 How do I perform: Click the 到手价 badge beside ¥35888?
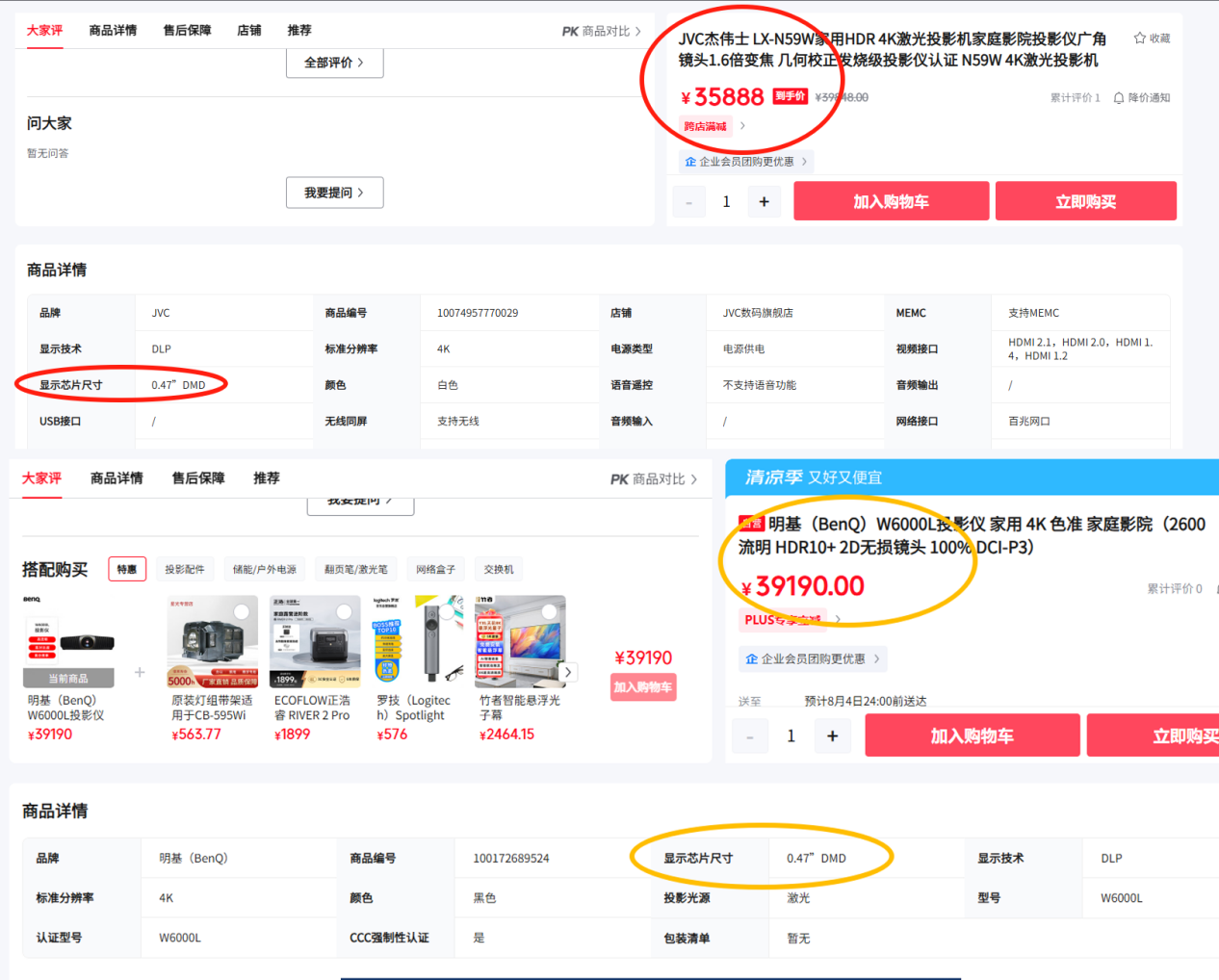(791, 96)
